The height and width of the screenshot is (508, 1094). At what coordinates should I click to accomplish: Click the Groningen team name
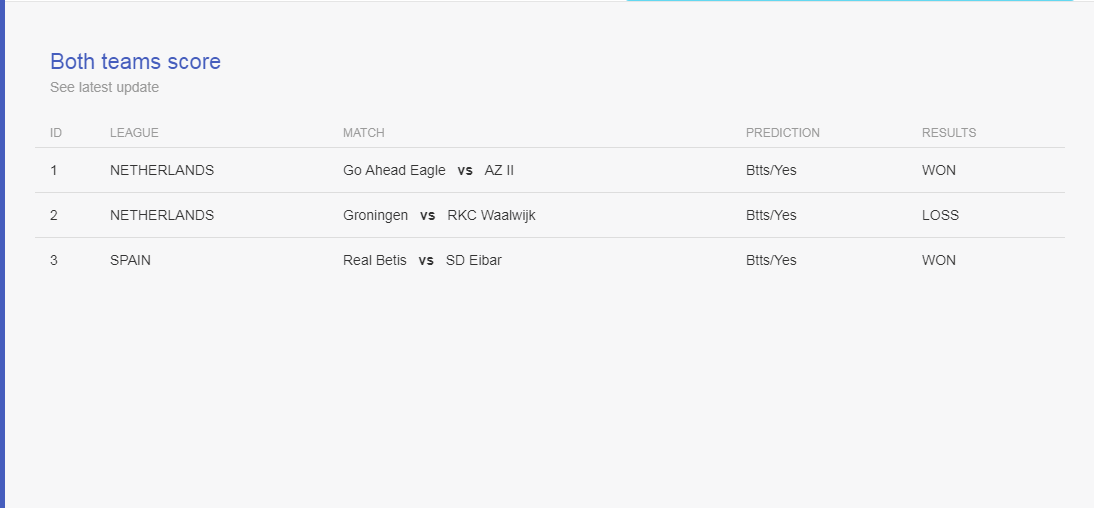click(x=375, y=216)
